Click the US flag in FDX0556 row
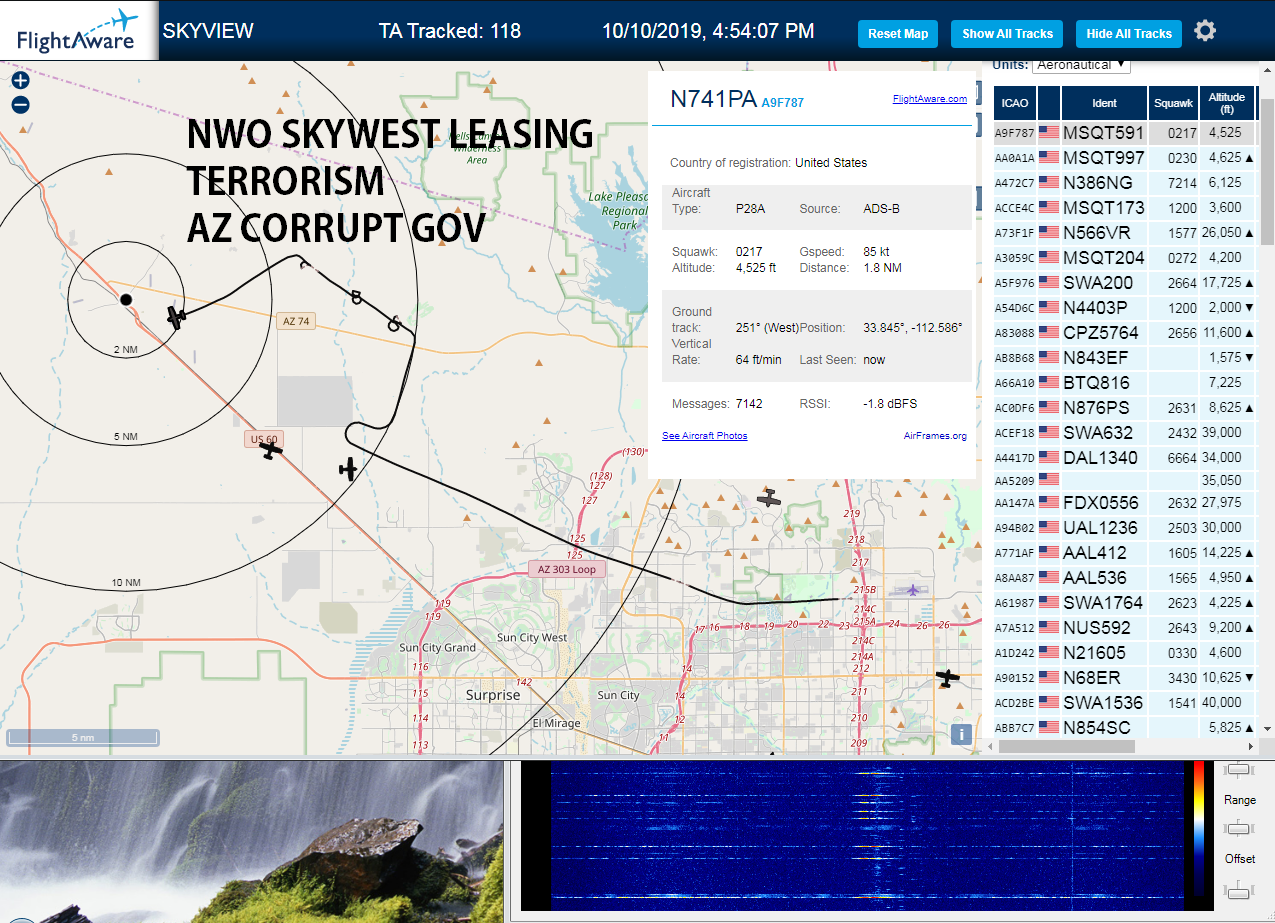 tap(1049, 502)
